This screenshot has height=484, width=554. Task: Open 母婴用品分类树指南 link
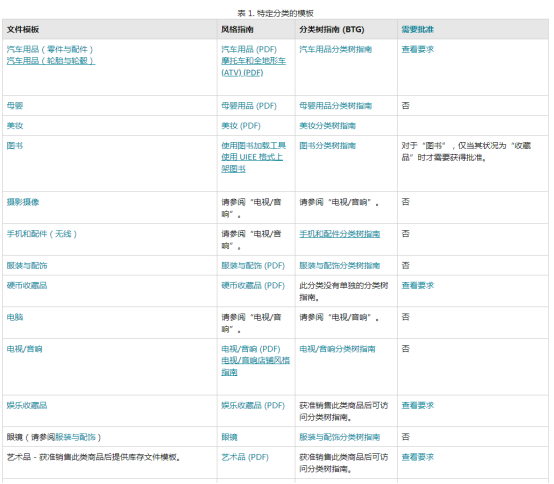coord(335,106)
